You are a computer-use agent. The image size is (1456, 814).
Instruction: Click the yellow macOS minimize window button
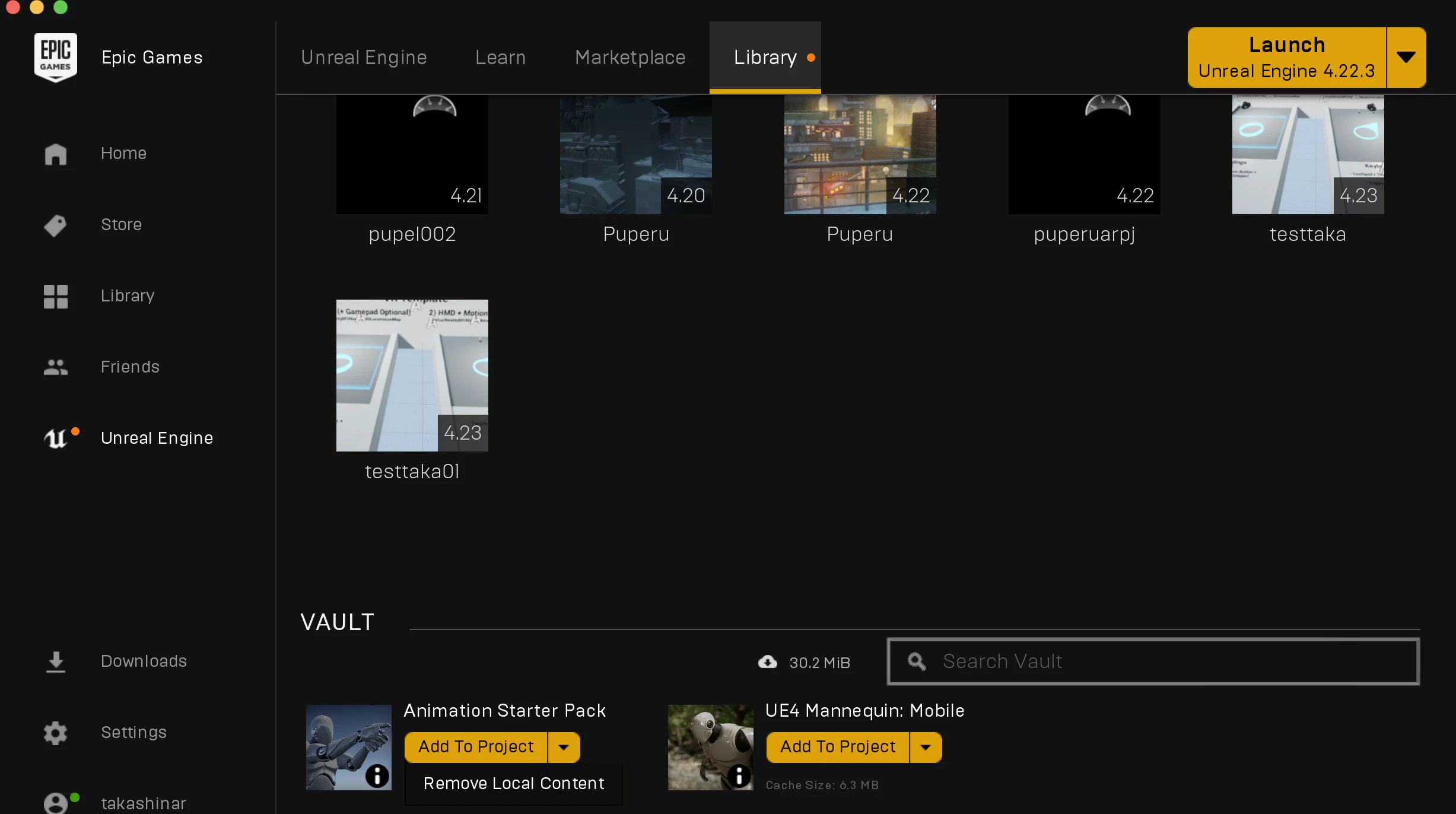click(37, 7)
